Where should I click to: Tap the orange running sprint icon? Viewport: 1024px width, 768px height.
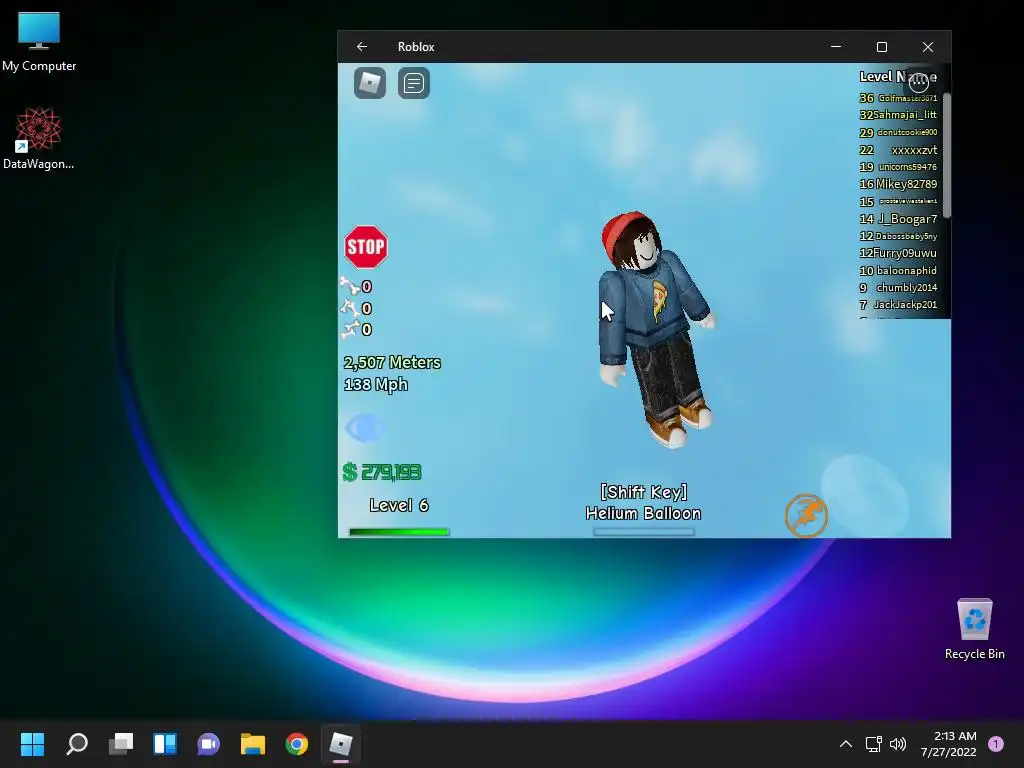pyautogui.click(x=807, y=515)
